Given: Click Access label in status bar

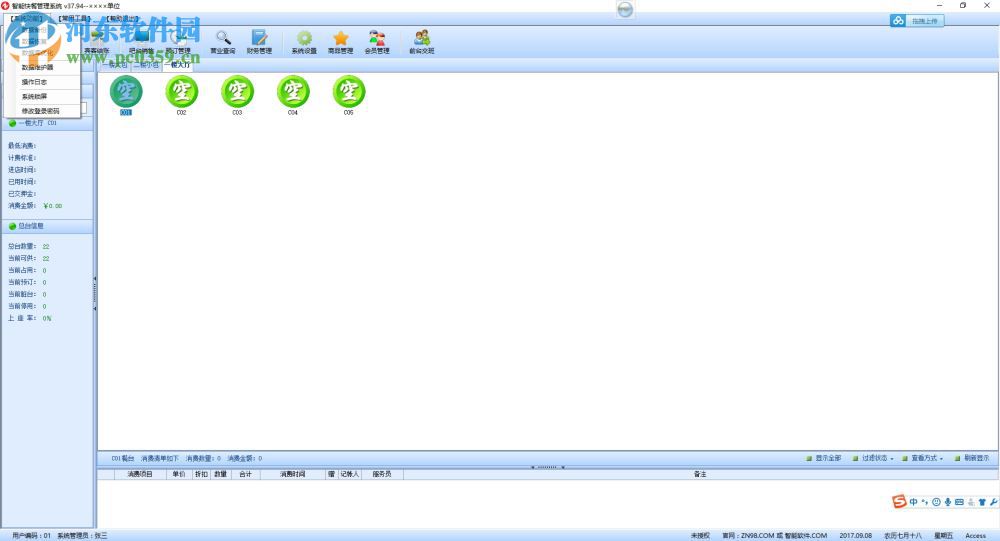Looking at the screenshot, I should (976, 536).
